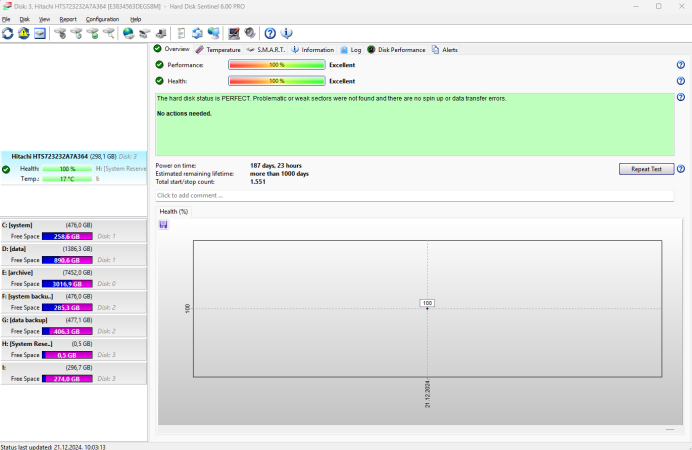The image size is (692, 450).
Task: Click Hitachi disk Health bar in left panel
Action: (x=67, y=169)
